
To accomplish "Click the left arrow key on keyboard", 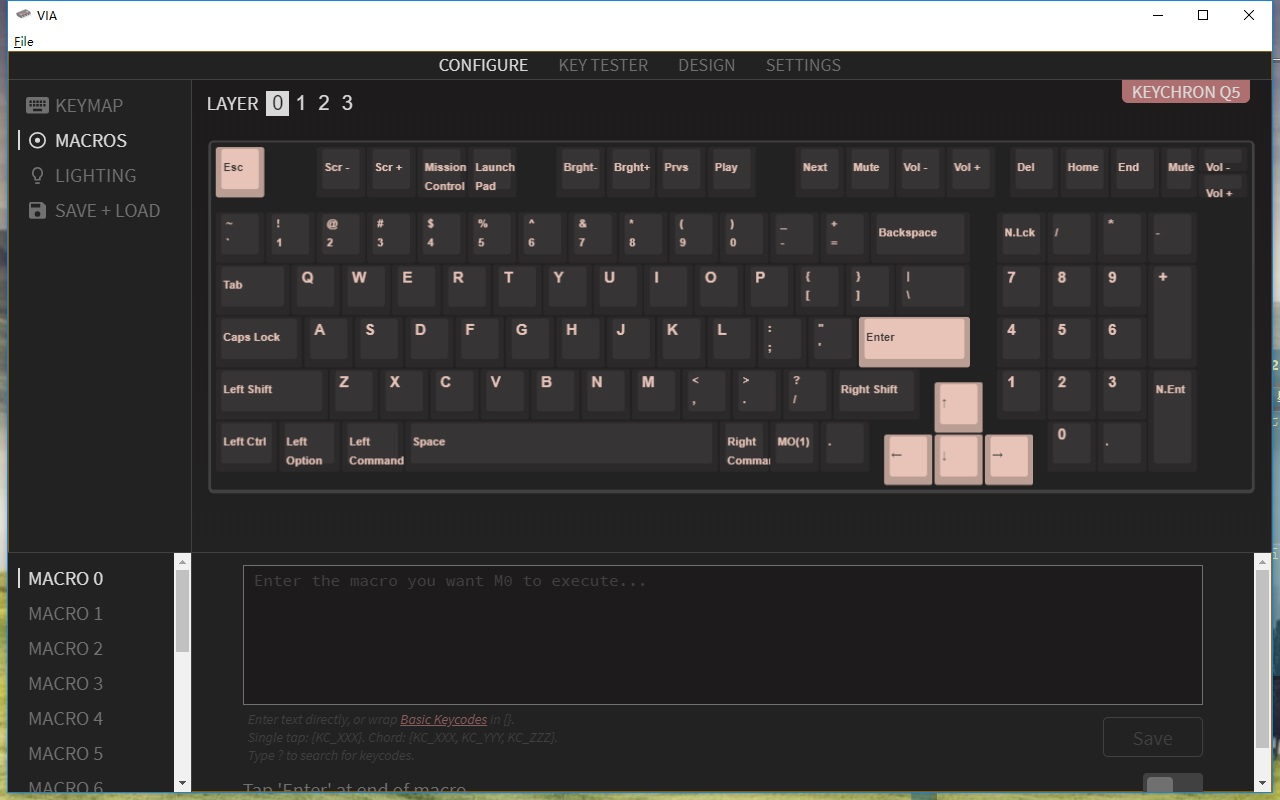I will (x=908, y=458).
